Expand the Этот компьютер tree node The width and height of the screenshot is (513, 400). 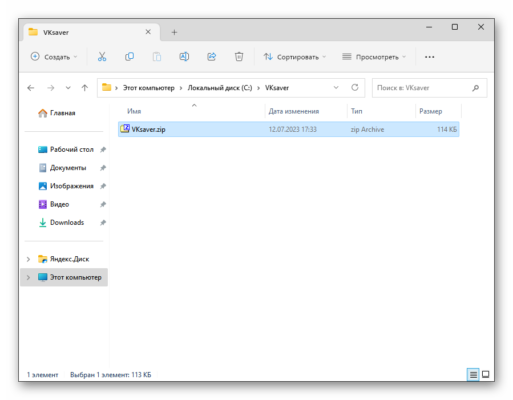click(x=28, y=277)
